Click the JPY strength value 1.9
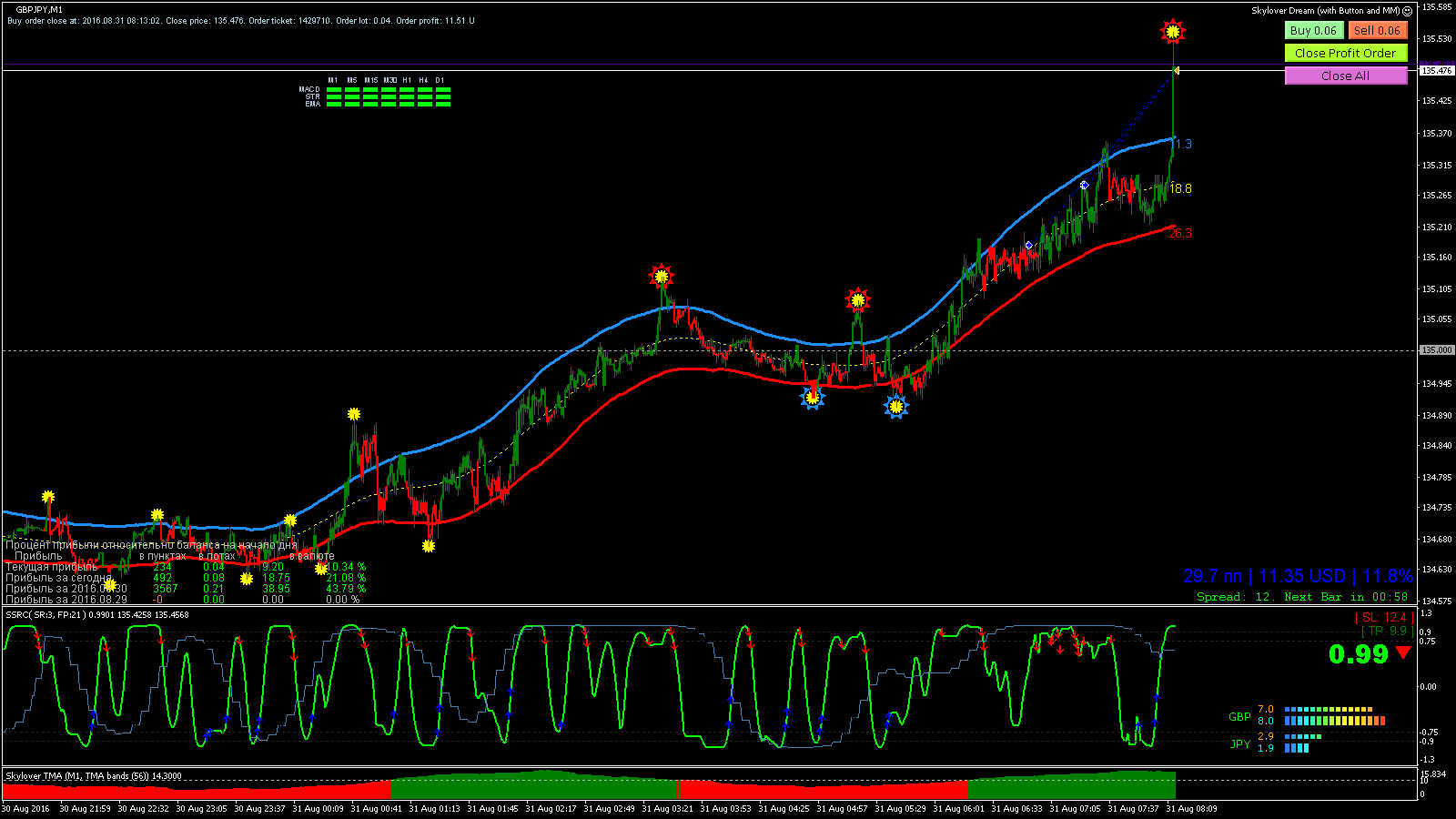1456x819 pixels. 1266,748
